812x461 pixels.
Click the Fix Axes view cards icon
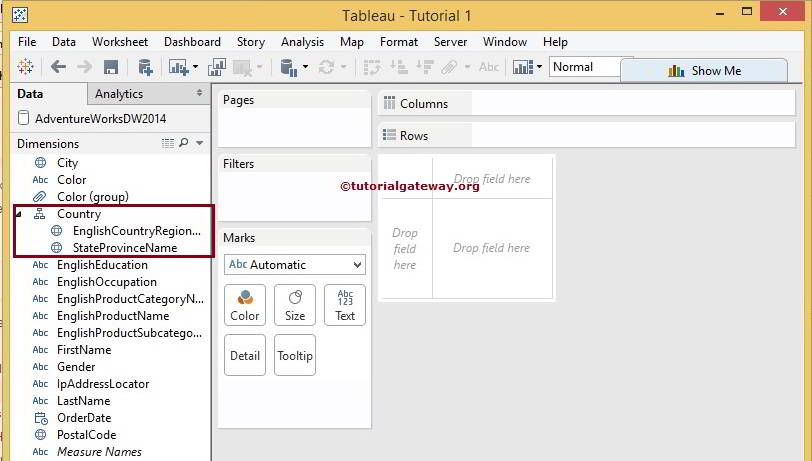(523, 67)
